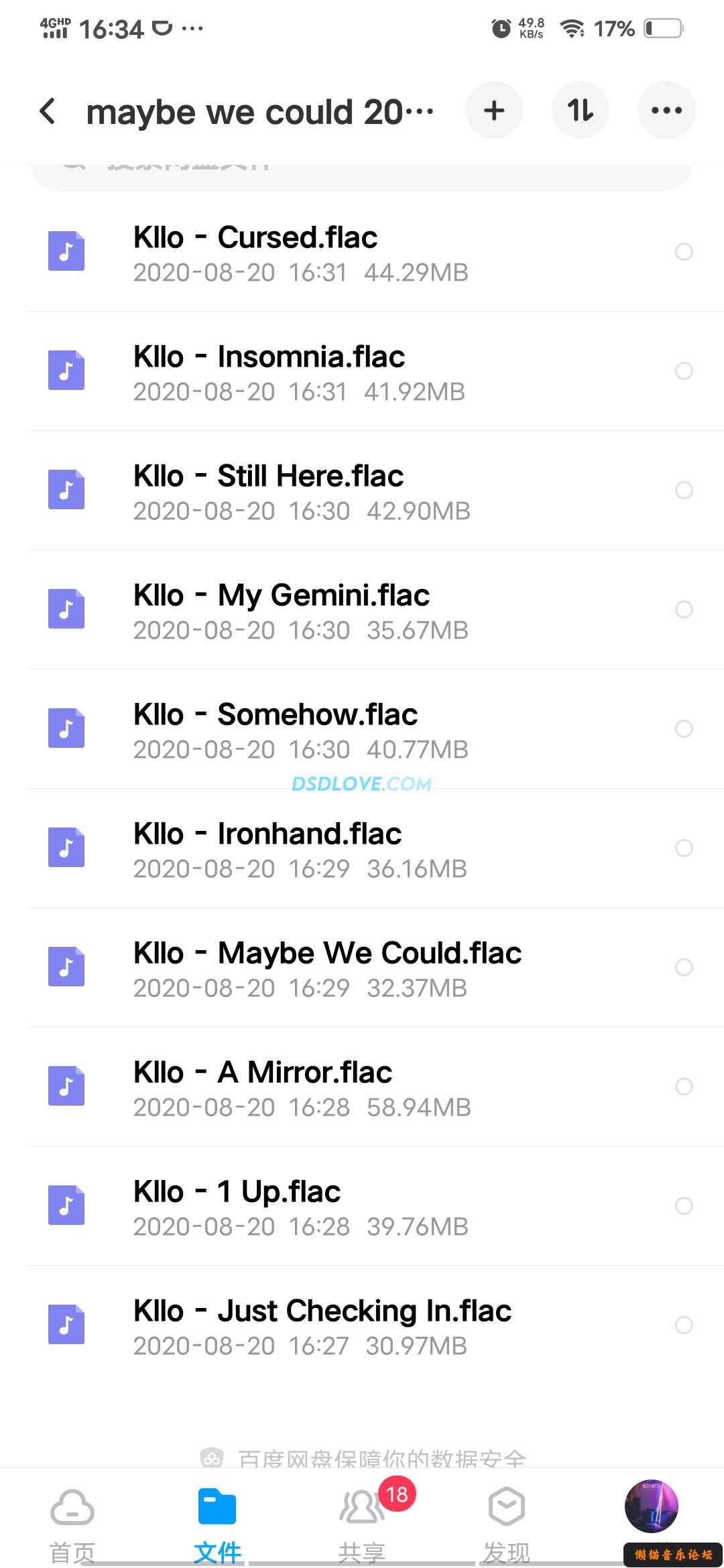Select the Kllo - Still Here.flac radio circle

(684, 491)
